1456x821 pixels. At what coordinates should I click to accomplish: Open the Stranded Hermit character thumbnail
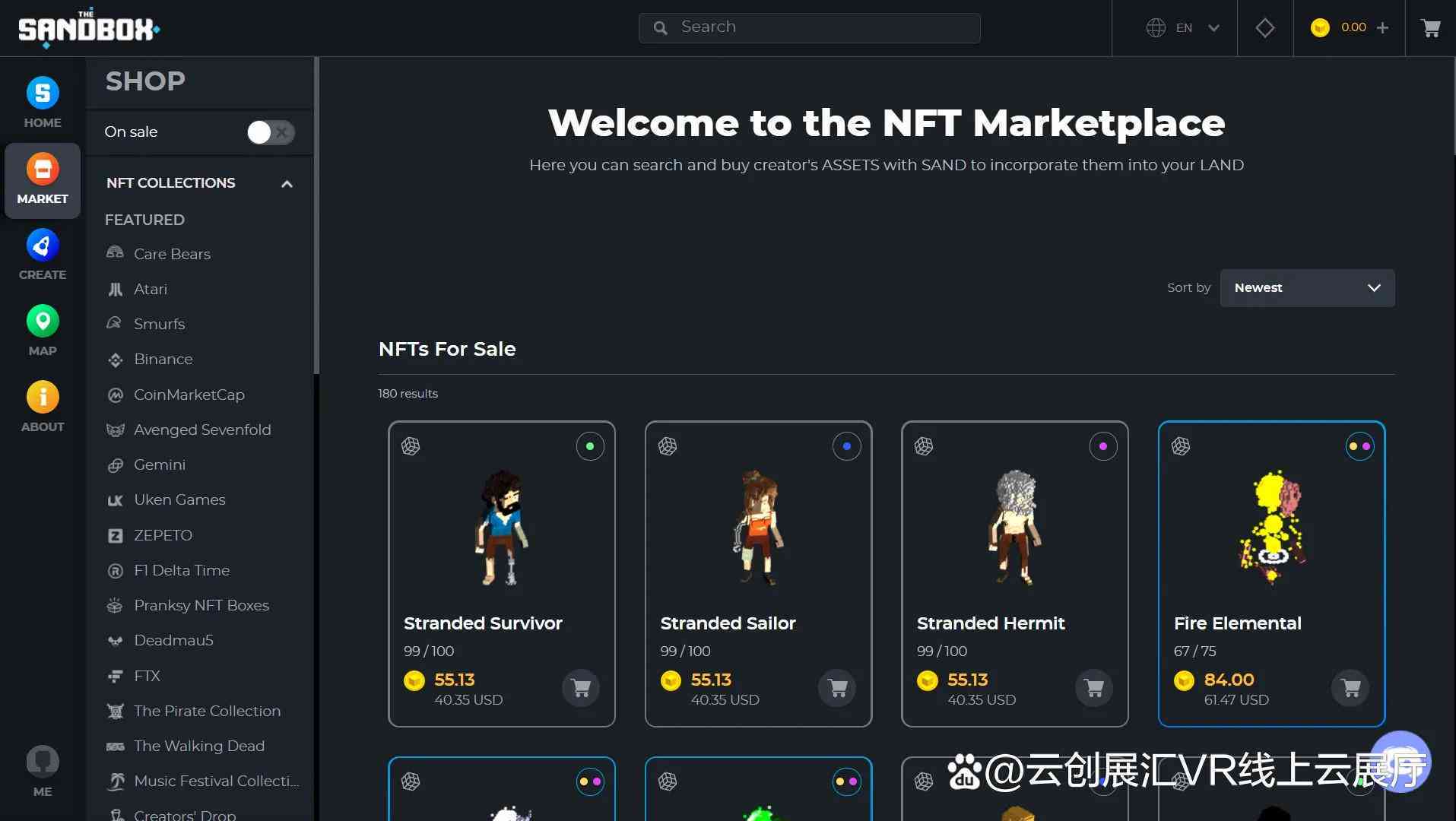tap(1015, 528)
